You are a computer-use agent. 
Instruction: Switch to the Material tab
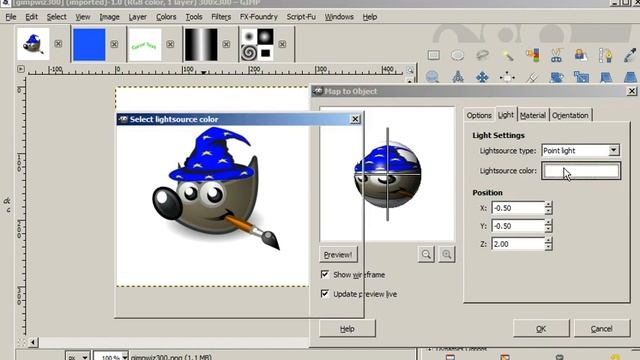(x=533, y=116)
